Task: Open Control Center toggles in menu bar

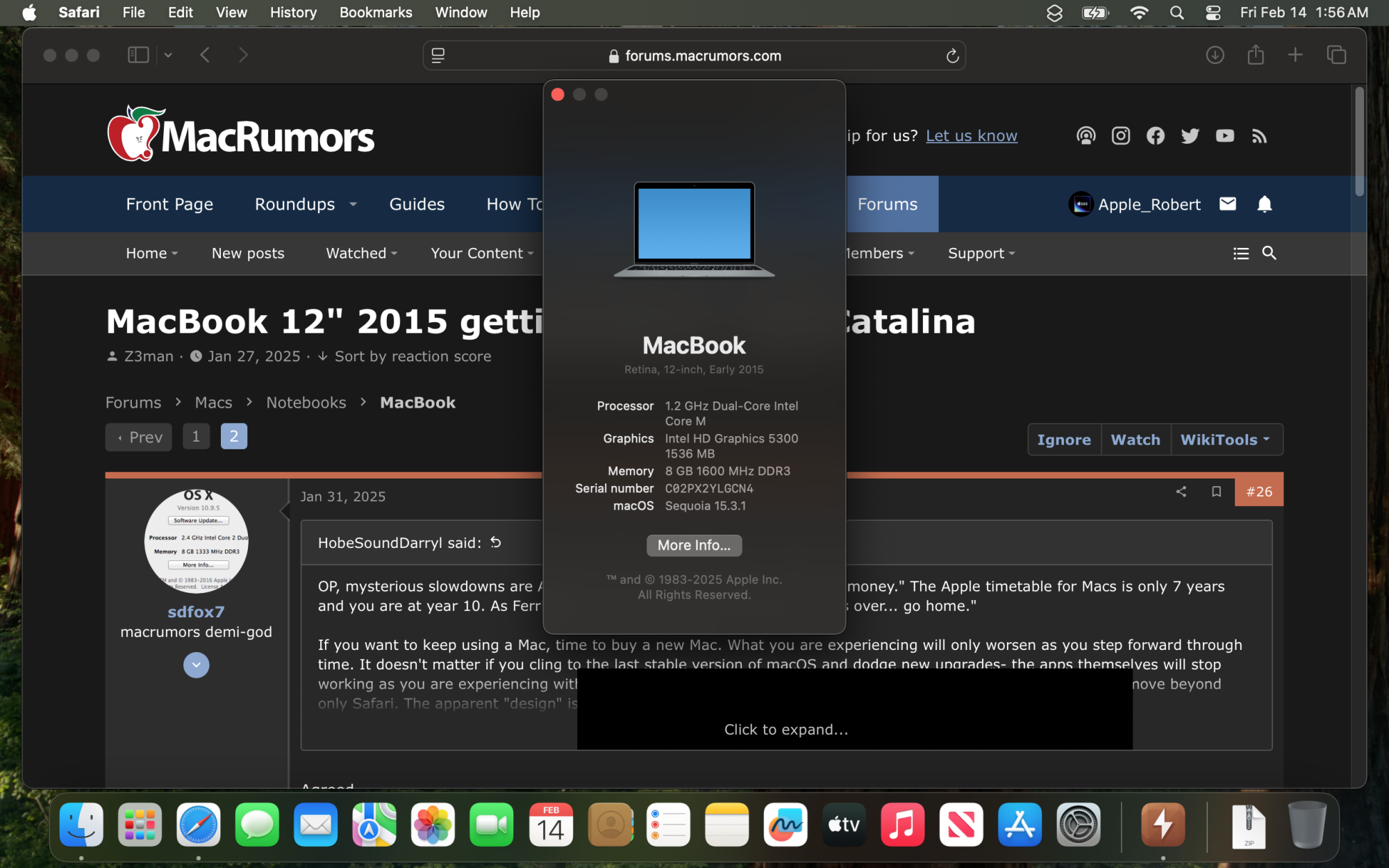Action: 1213,12
